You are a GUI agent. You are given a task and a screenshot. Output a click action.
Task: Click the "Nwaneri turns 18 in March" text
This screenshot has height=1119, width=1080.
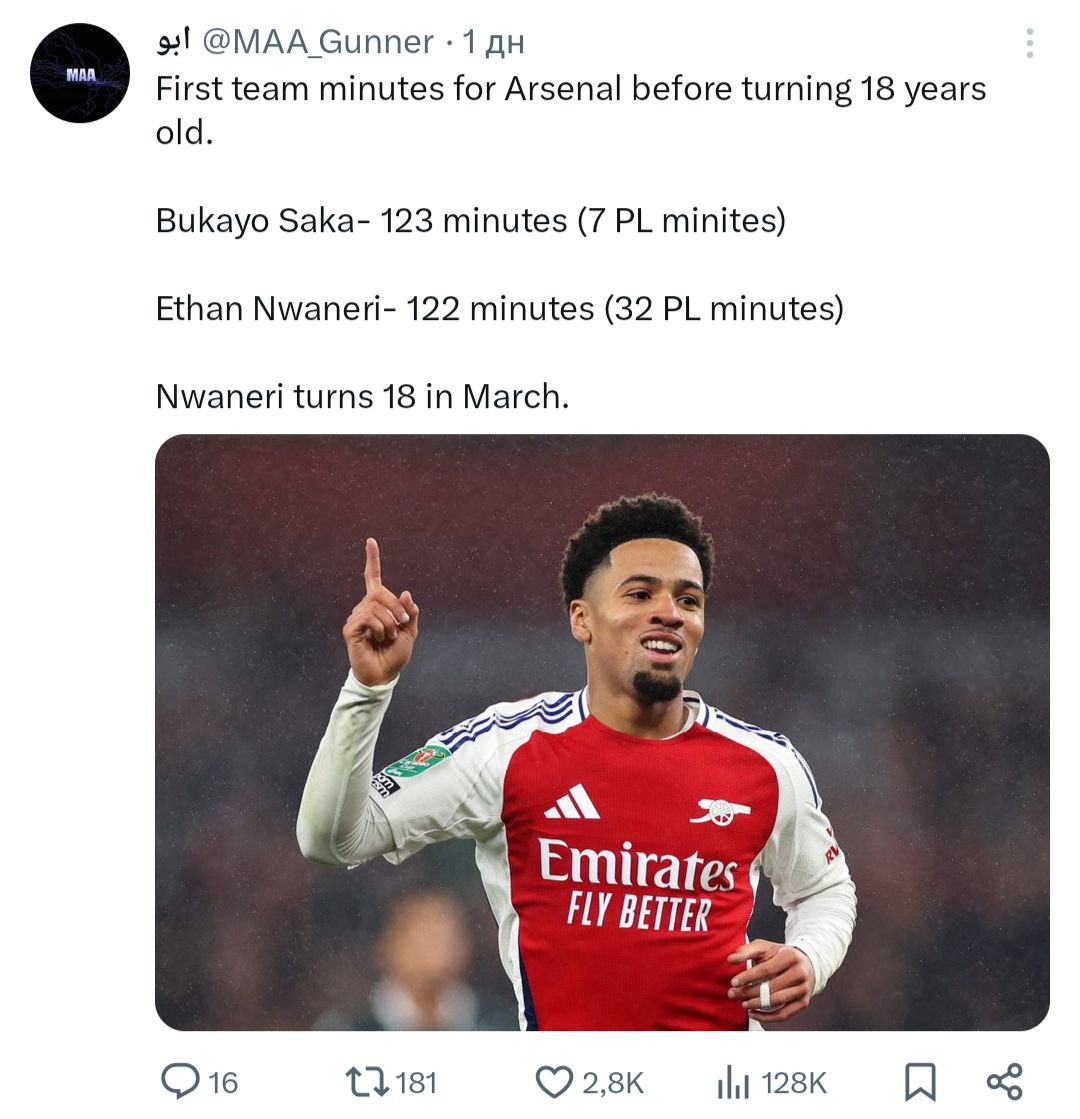tap(362, 397)
